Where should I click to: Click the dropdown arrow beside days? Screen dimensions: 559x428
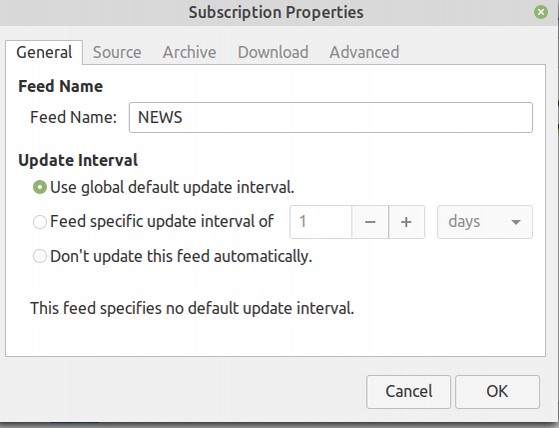click(x=516, y=222)
